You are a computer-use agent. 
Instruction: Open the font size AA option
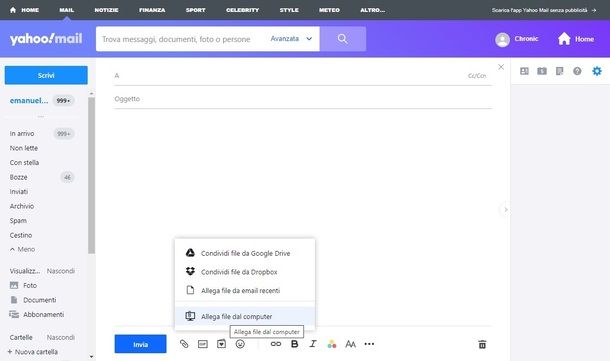coord(351,344)
